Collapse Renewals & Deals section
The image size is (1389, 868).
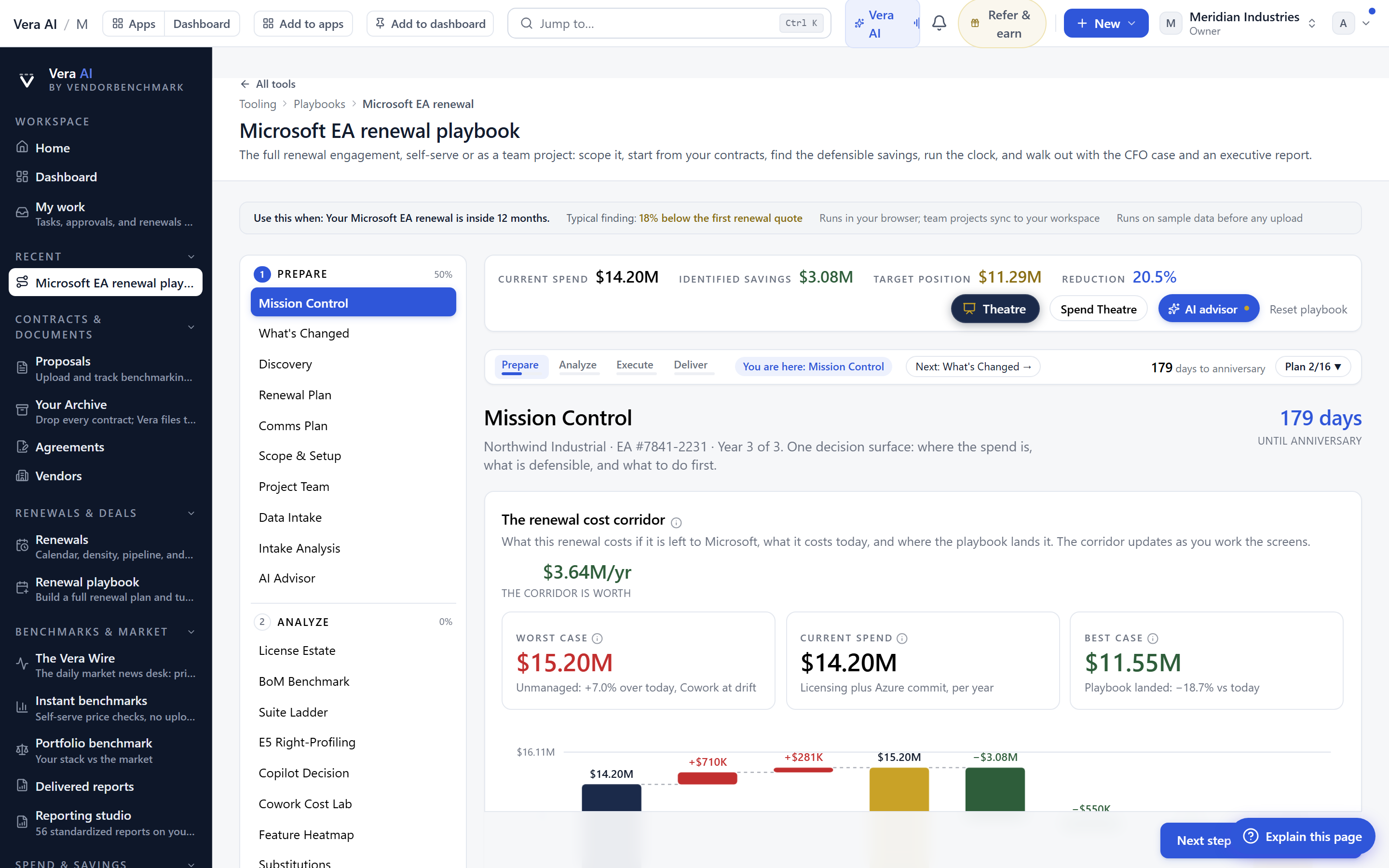191,513
